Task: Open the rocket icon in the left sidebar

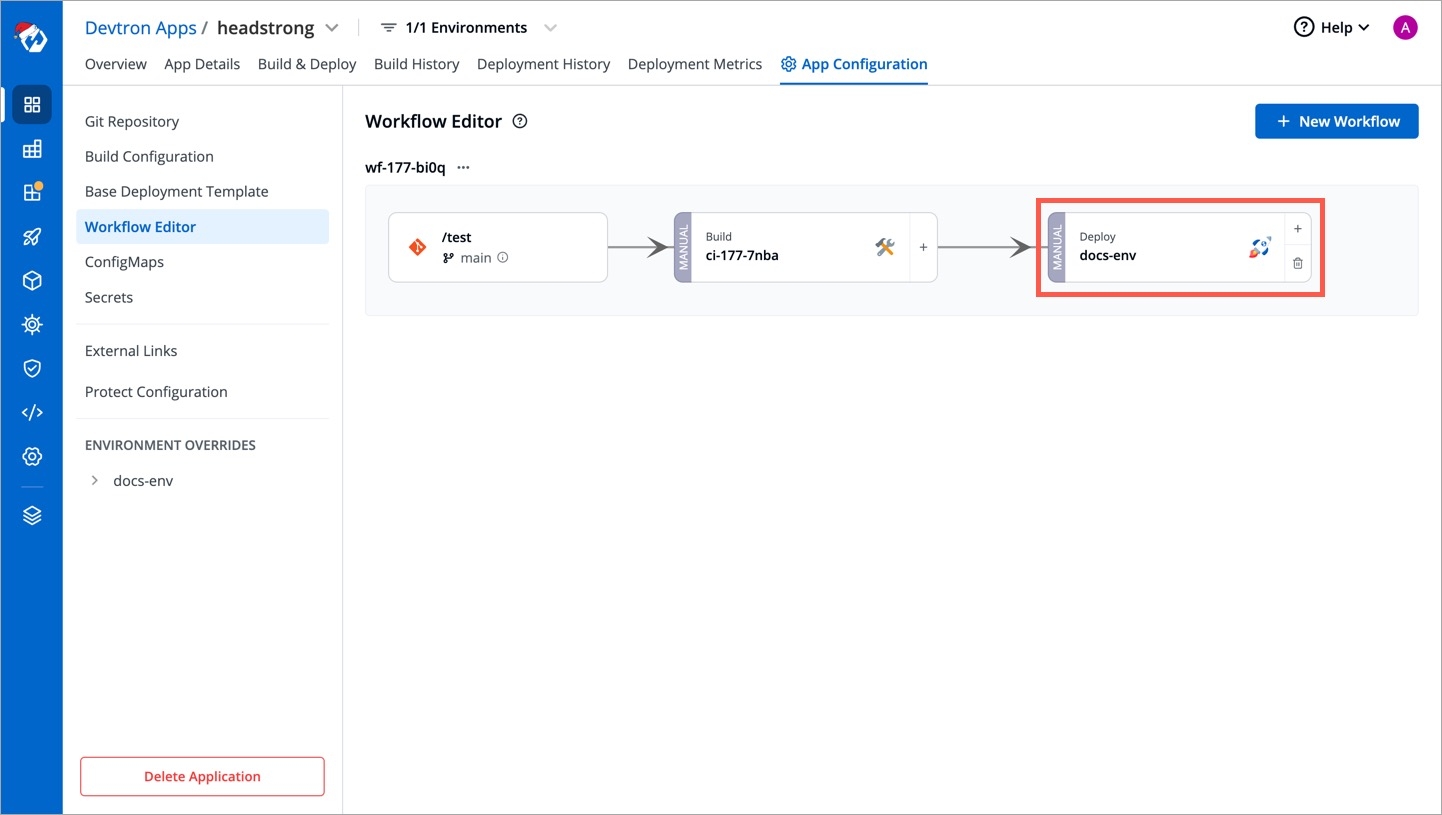Action: click(32, 237)
